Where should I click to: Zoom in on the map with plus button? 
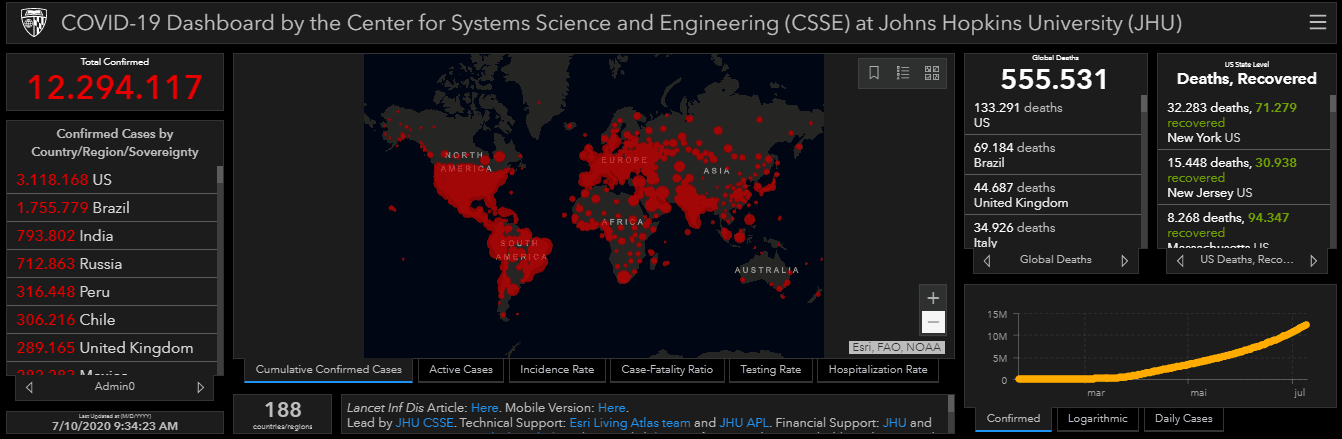[x=933, y=298]
